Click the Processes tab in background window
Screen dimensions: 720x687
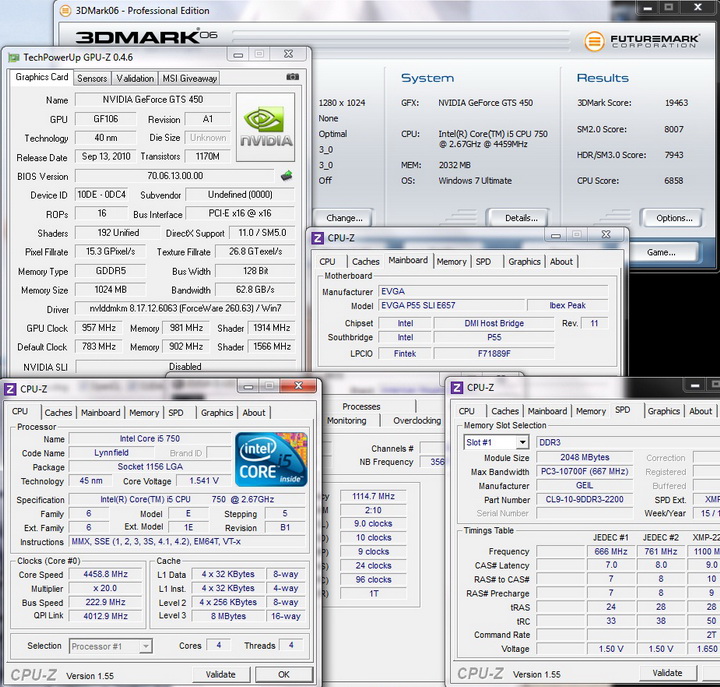[361, 406]
